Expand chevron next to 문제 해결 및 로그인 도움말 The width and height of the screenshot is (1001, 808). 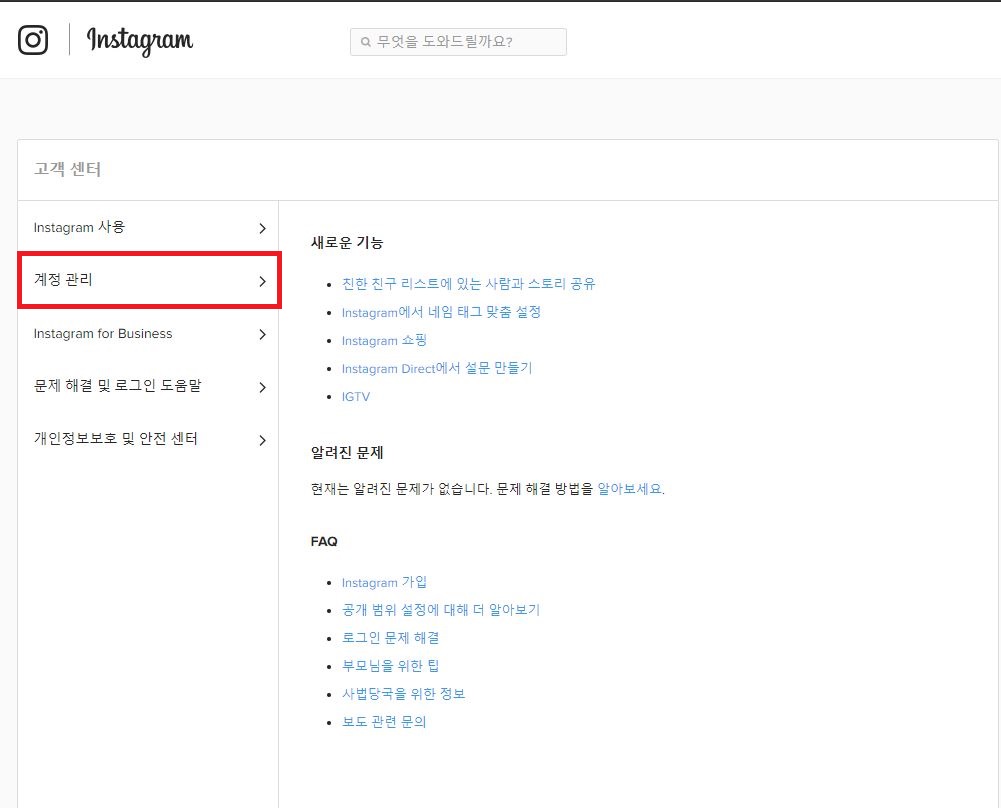(262, 387)
